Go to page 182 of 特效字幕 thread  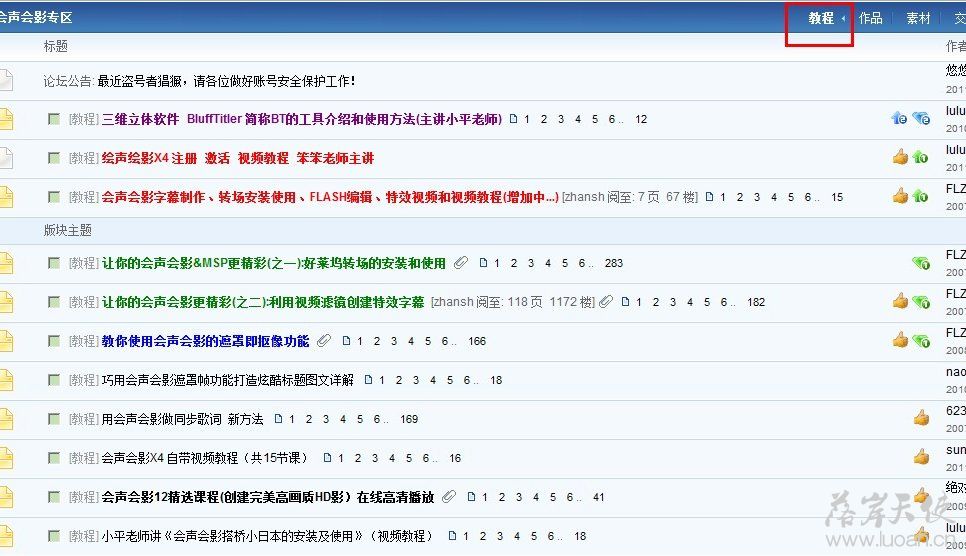click(756, 302)
